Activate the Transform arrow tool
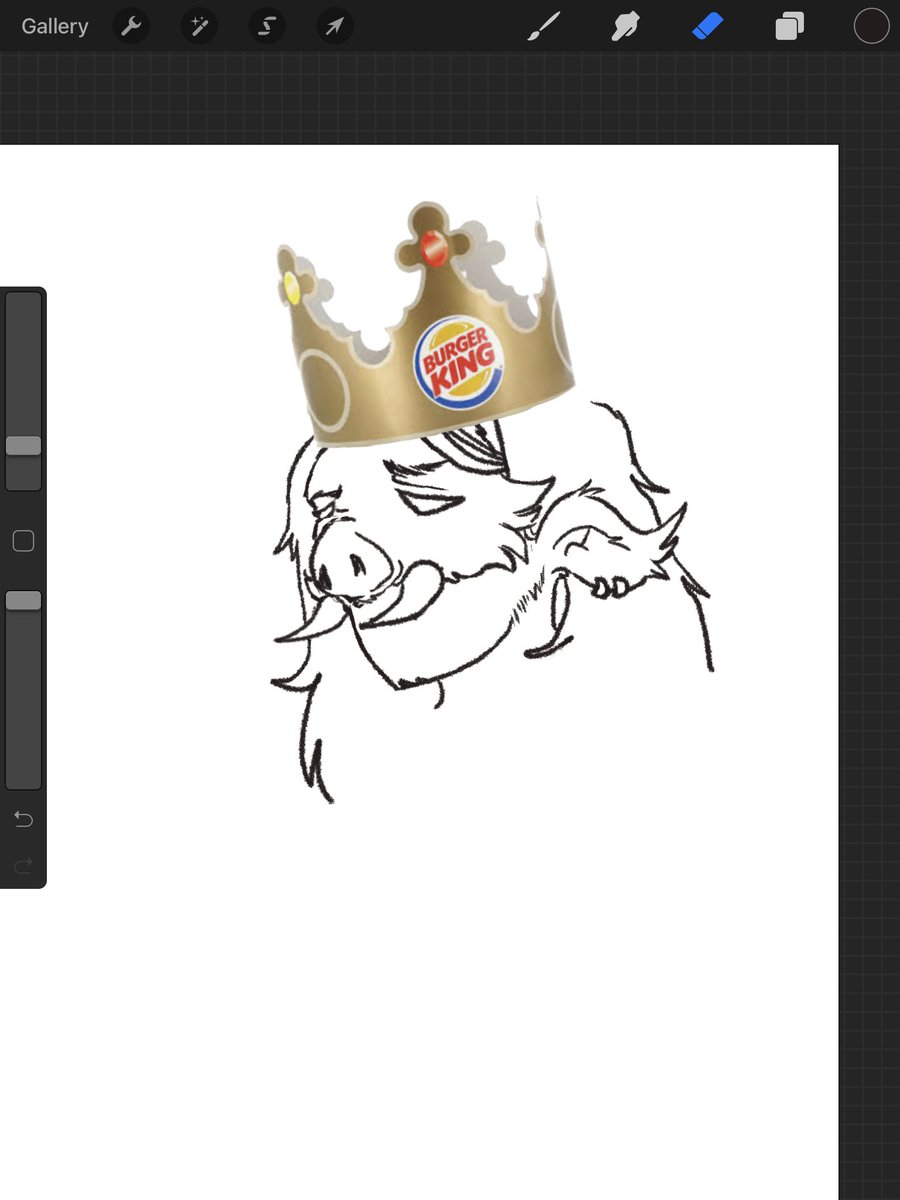Screen dimensions: 900x1200 [x=334, y=26]
